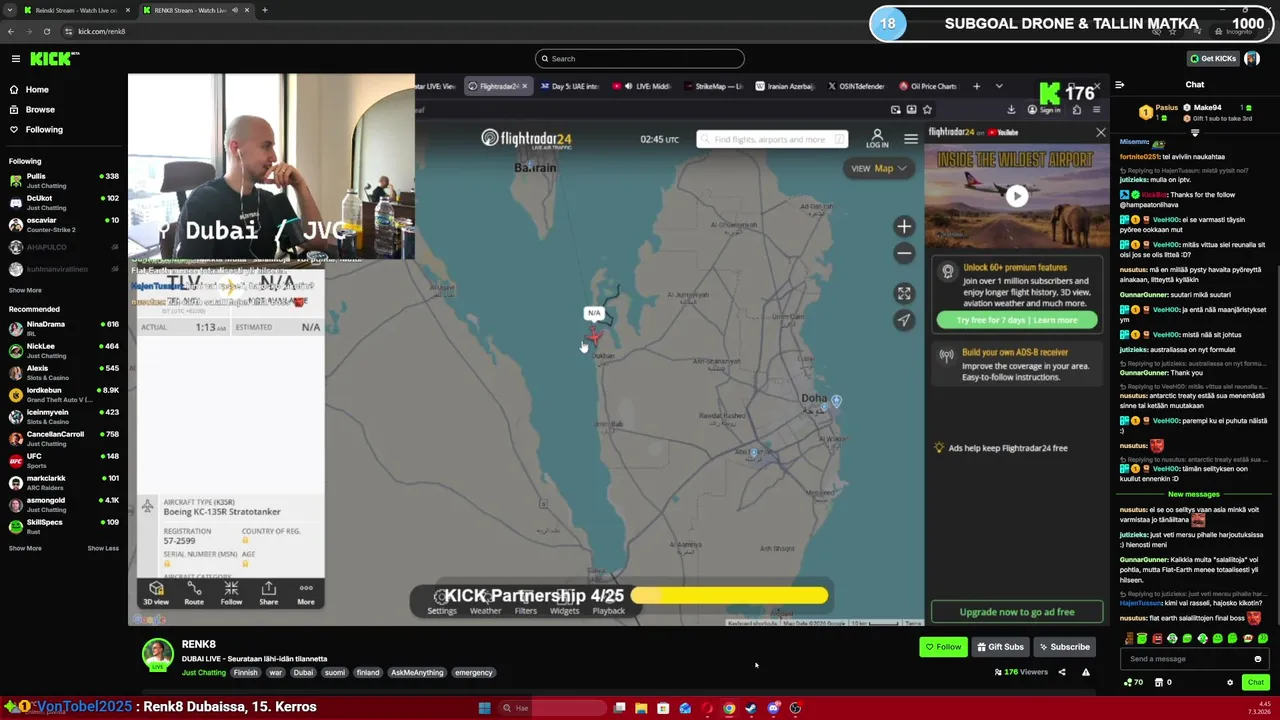Click Find flights, airports search box
Screen dimensions: 1280x720
[772, 139]
